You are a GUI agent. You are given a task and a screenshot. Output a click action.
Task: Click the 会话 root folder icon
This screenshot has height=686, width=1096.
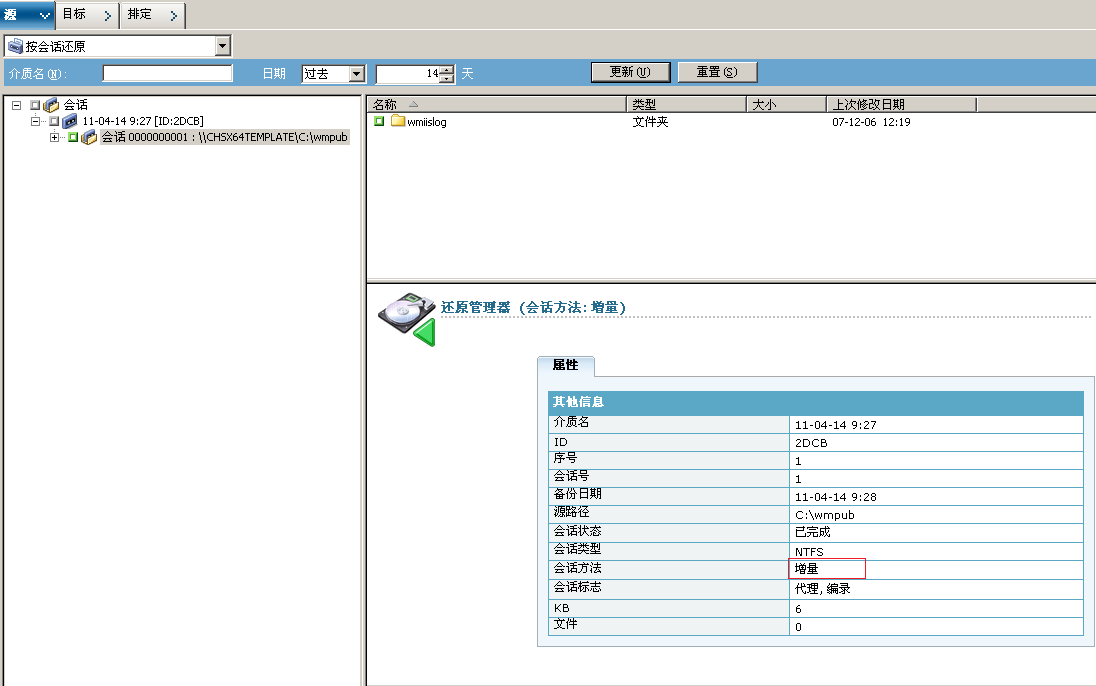pyautogui.click(x=51, y=105)
